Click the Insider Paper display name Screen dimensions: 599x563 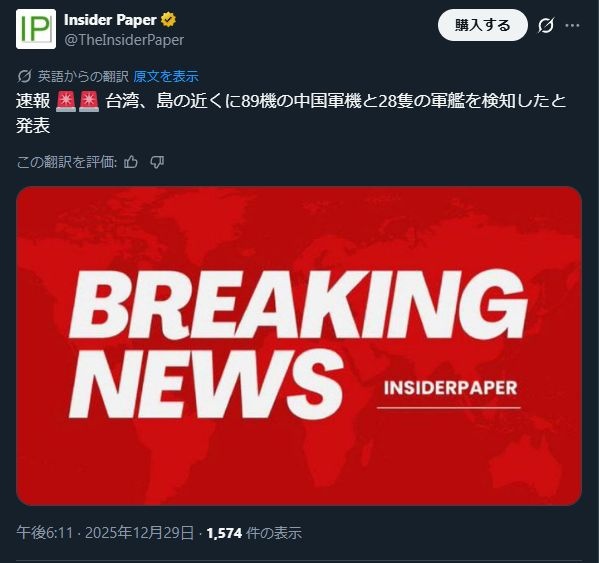110,20
